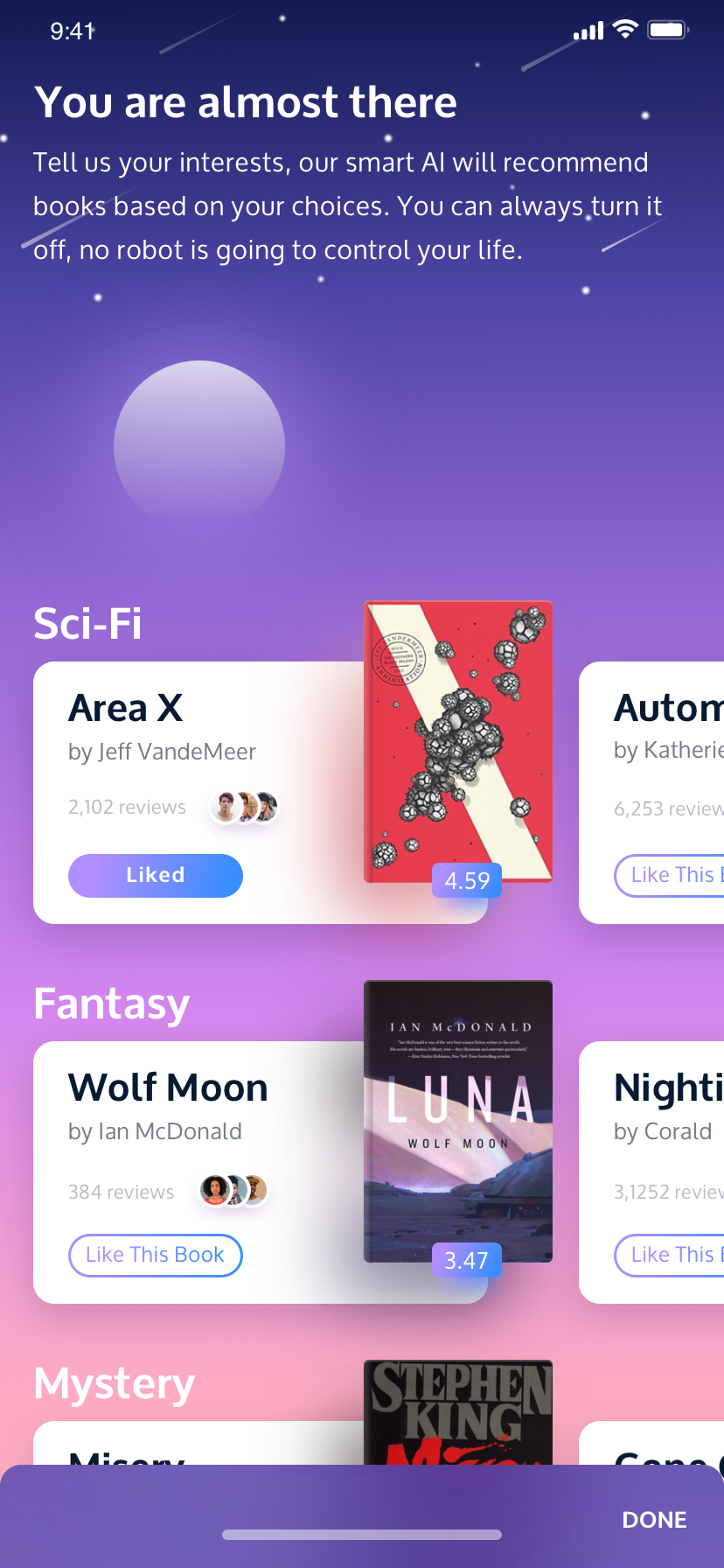
Task: Toggle the Liked button on Area X
Action: 156,876
